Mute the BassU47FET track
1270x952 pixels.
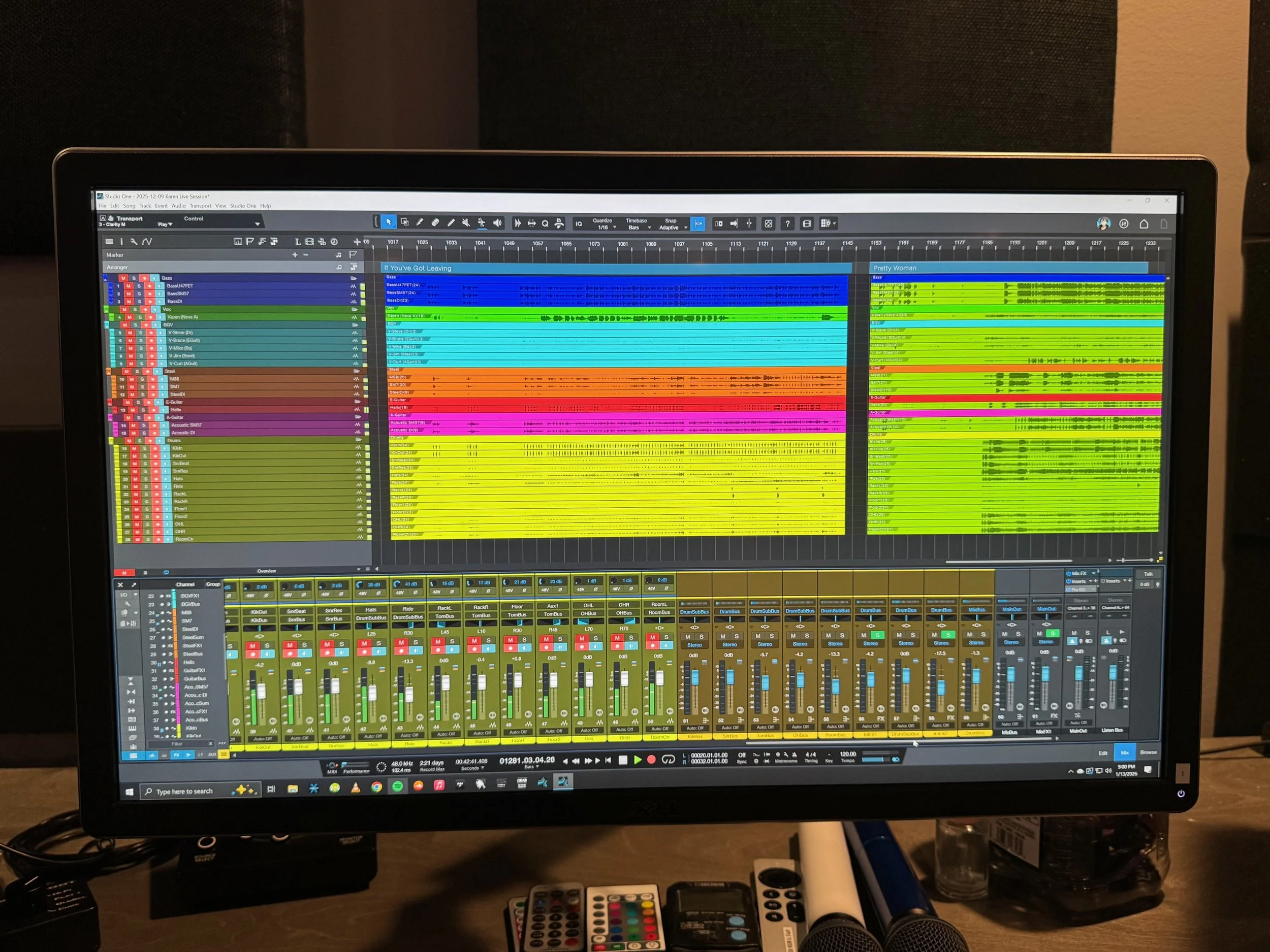[129, 286]
